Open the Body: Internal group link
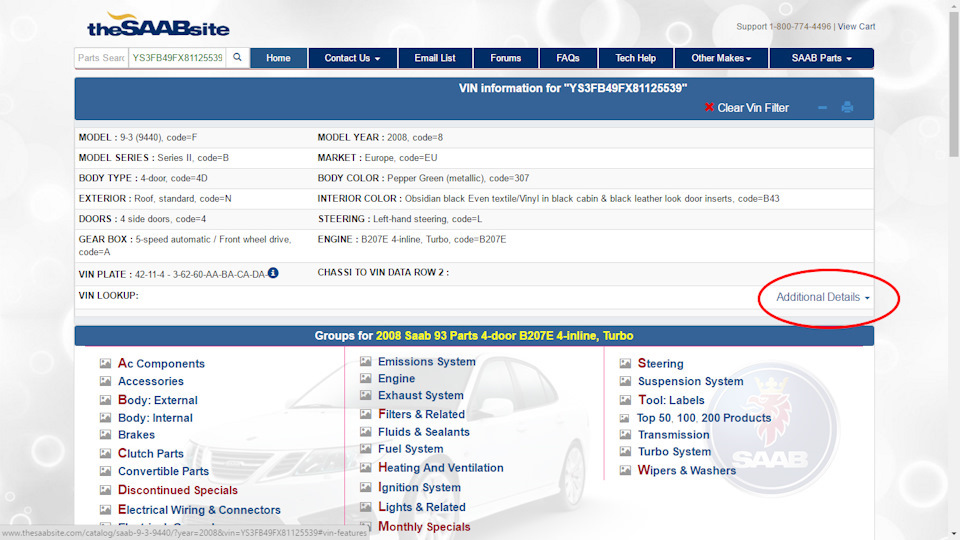 (x=155, y=418)
